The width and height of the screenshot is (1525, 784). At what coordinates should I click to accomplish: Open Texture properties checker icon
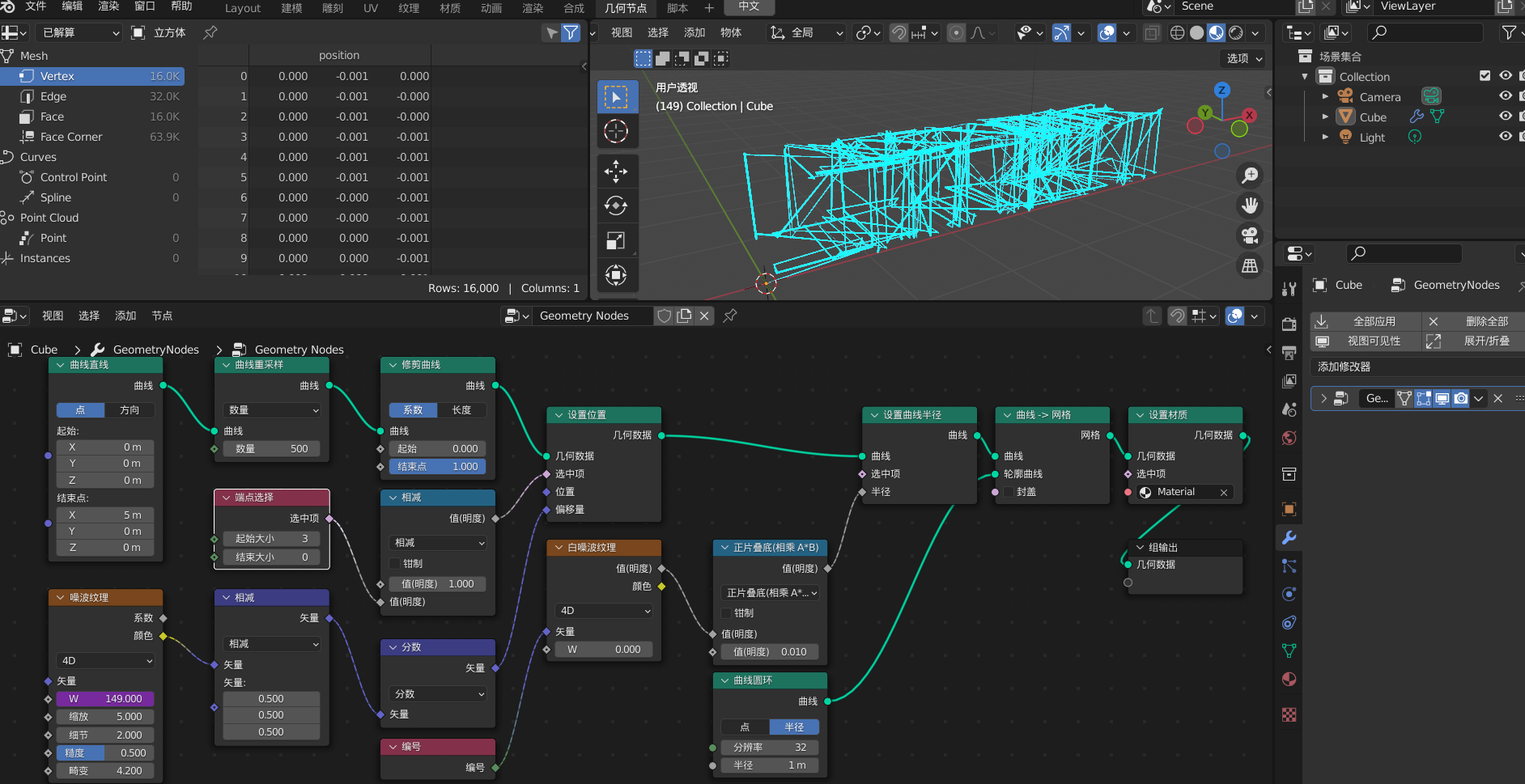click(1289, 714)
